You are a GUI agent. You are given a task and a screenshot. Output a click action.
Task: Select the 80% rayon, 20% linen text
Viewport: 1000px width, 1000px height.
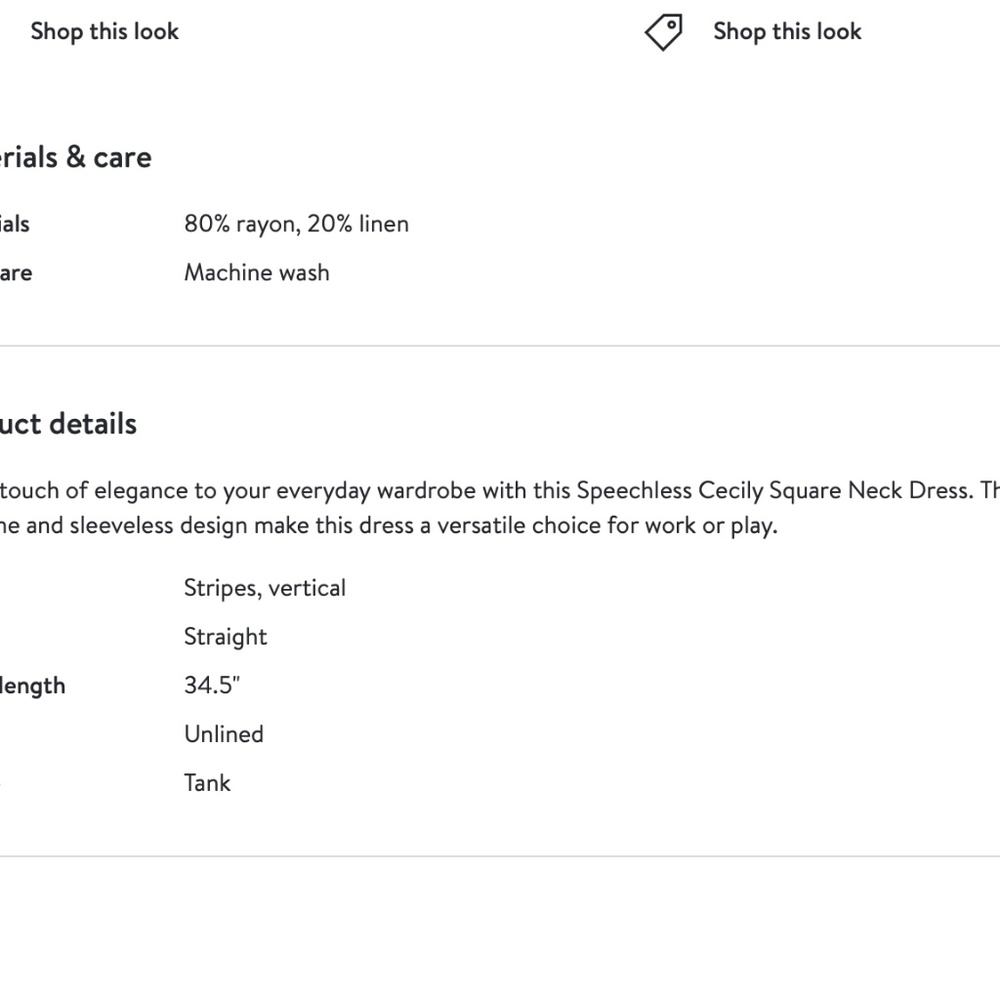point(296,223)
